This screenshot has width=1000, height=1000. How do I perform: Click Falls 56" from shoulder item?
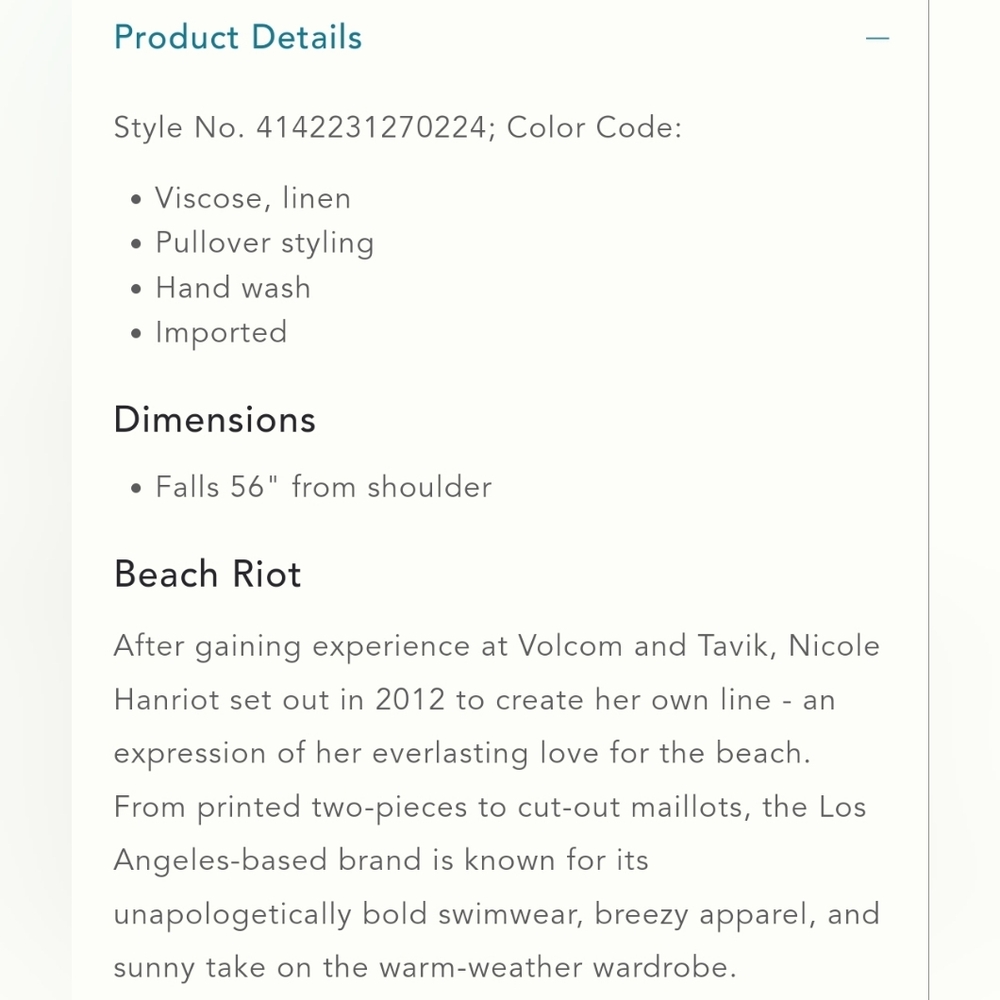[323, 487]
